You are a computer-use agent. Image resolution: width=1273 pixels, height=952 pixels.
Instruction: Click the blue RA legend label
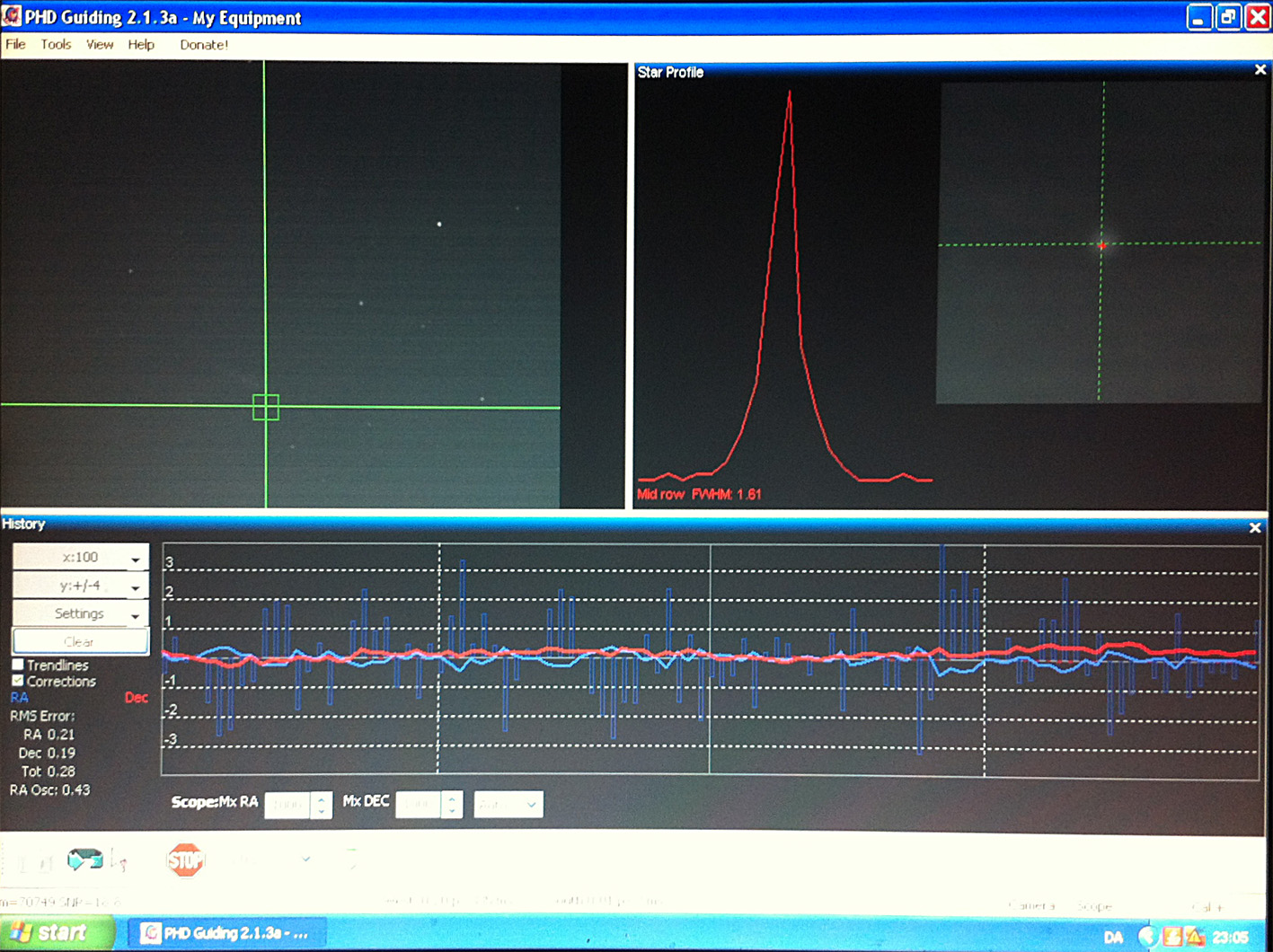pos(19,698)
